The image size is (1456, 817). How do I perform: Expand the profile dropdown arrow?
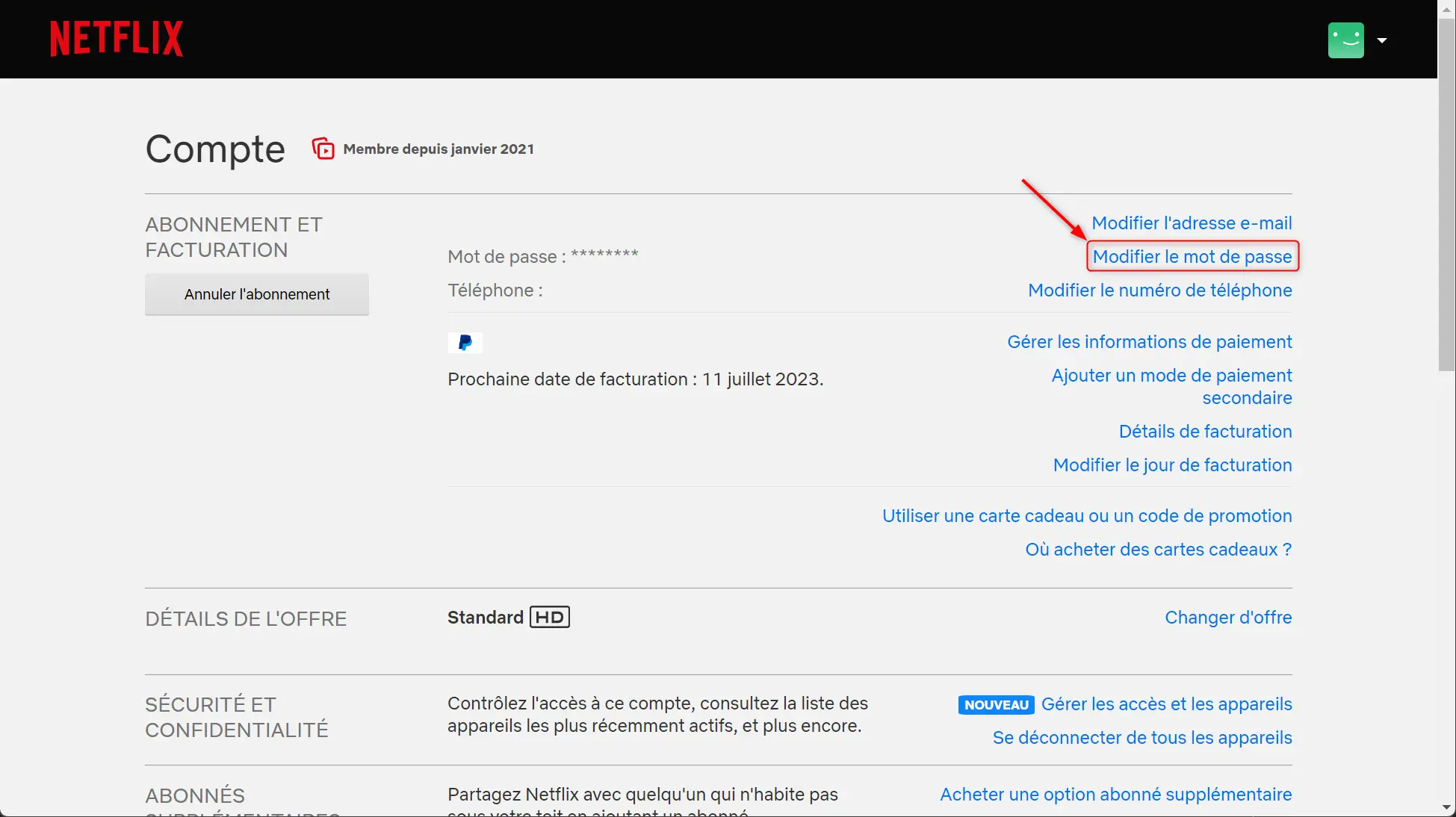(1382, 40)
